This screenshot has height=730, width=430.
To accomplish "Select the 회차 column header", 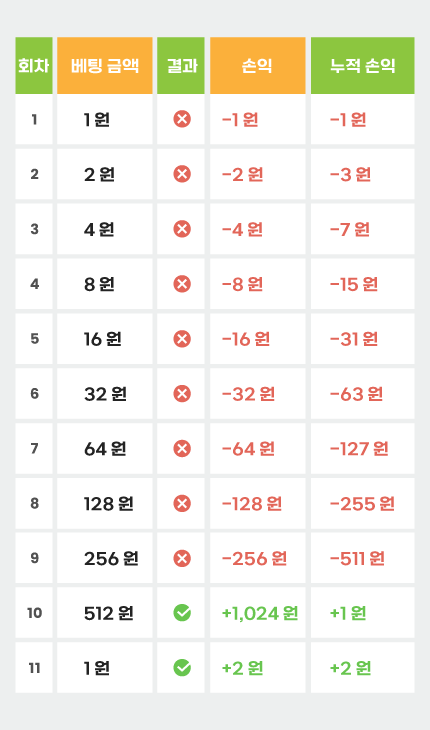I will pos(34,66).
